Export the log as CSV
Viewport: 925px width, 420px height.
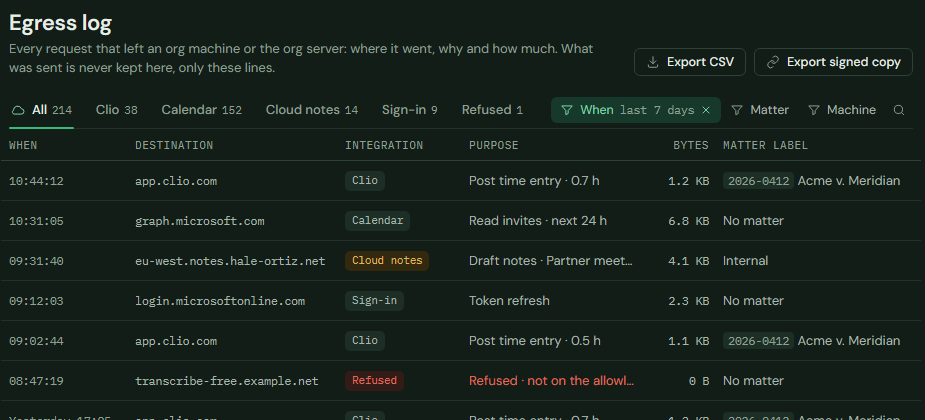point(690,62)
